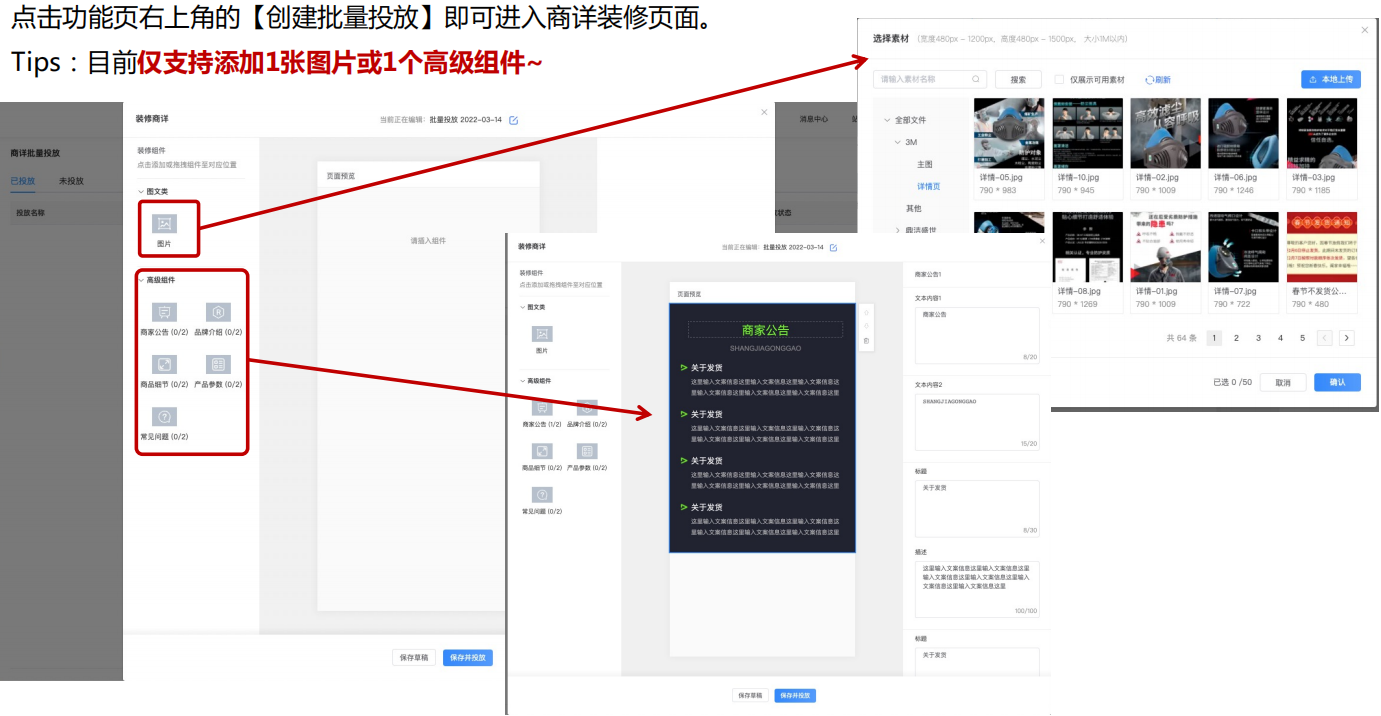
Task: Select the 其他 folder in the material tree
Action: (913, 208)
